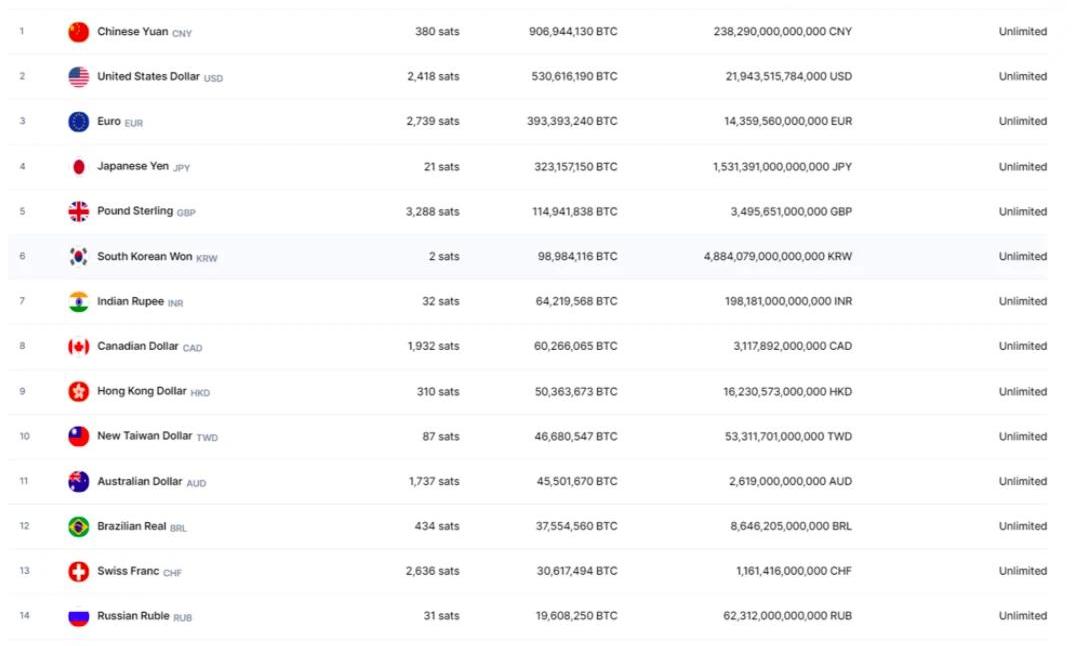This screenshot has width=1073, height=646.
Task: Select rank number 6 in South Korean Won row
Action: [23, 256]
